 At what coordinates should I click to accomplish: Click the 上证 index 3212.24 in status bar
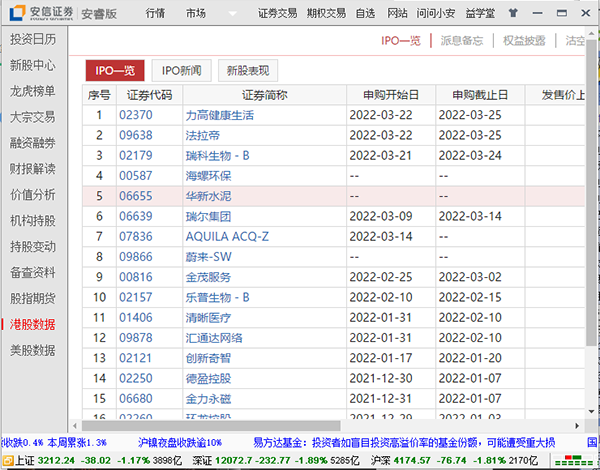(x=55, y=460)
